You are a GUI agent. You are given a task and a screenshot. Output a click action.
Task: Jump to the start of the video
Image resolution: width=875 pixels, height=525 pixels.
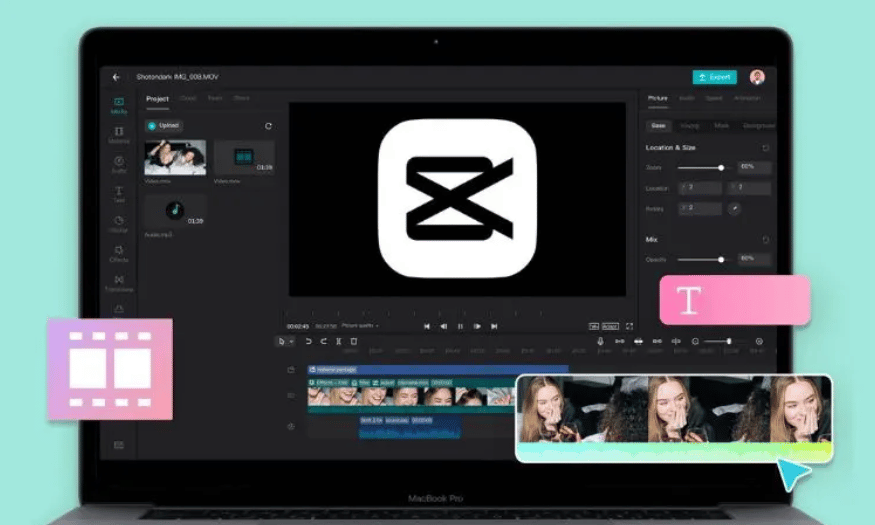coord(427,326)
